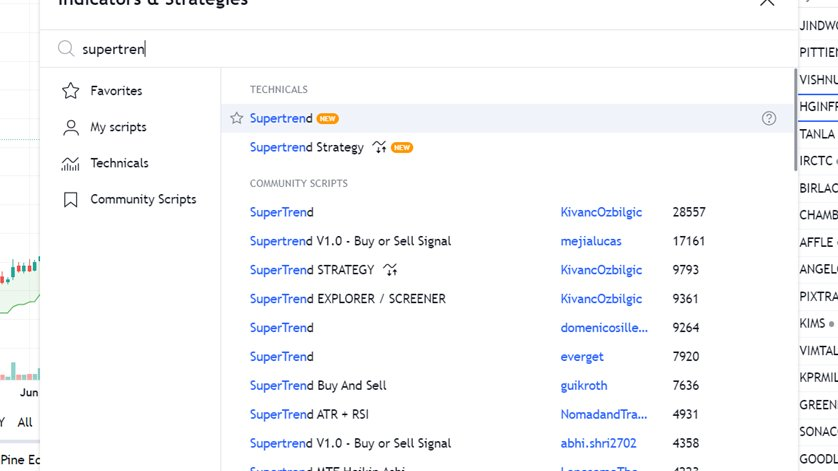
Task: Add SuperTrend STRATEGY community script
Action: click(312, 270)
